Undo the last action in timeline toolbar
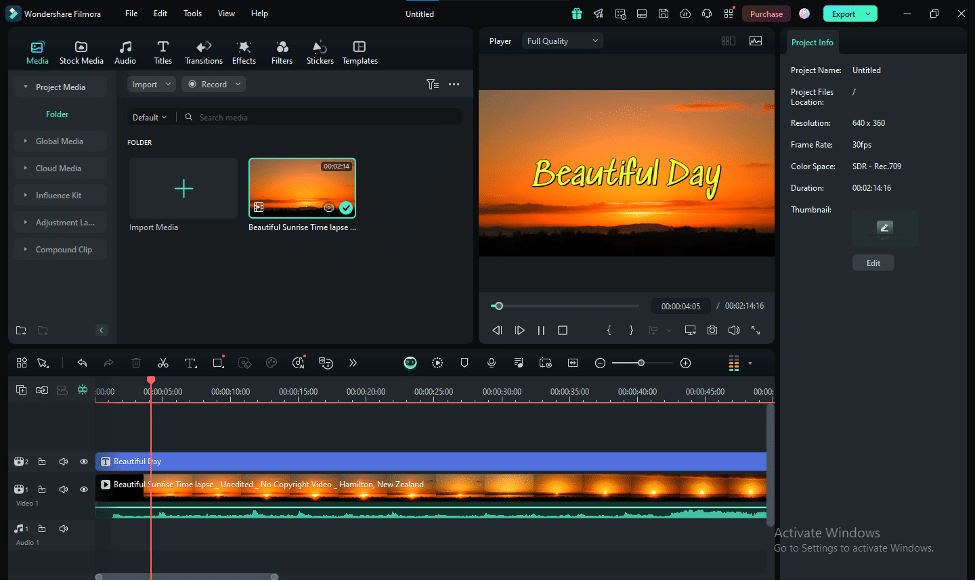The height and width of the screenshot is (581, 977). (82, 363)
